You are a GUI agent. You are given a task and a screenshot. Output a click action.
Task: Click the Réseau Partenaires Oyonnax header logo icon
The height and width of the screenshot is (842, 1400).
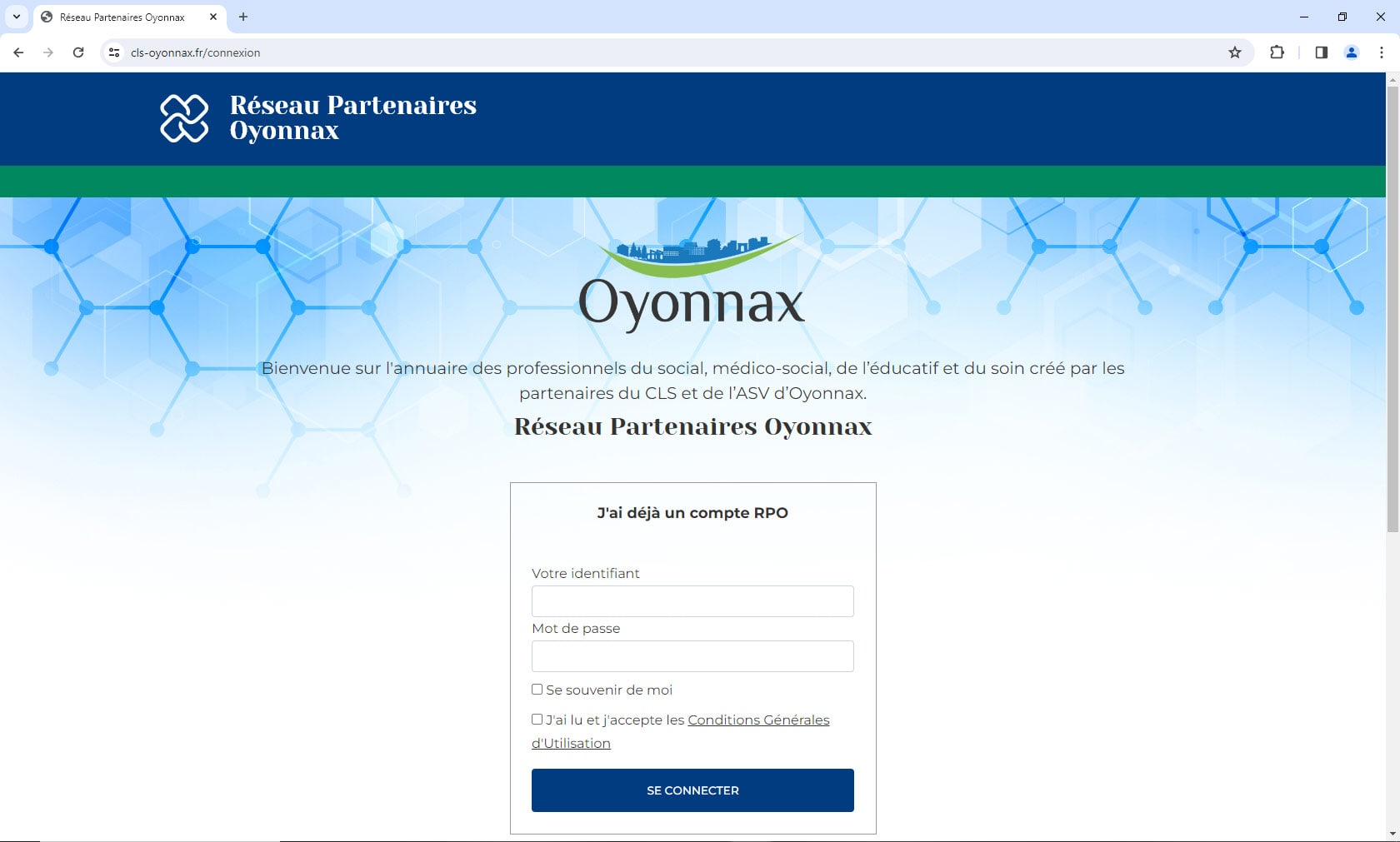tap(184, 118)
